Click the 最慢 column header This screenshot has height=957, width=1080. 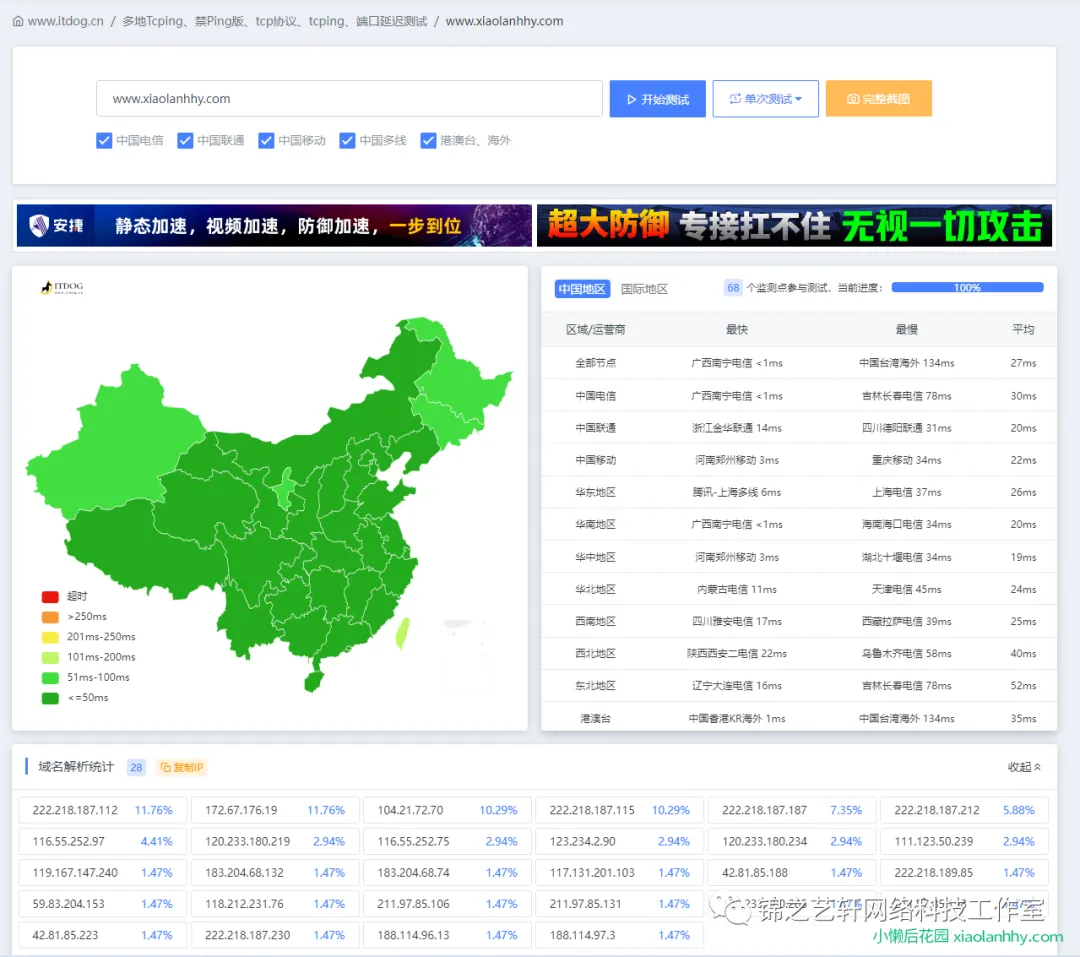[906, 329]
